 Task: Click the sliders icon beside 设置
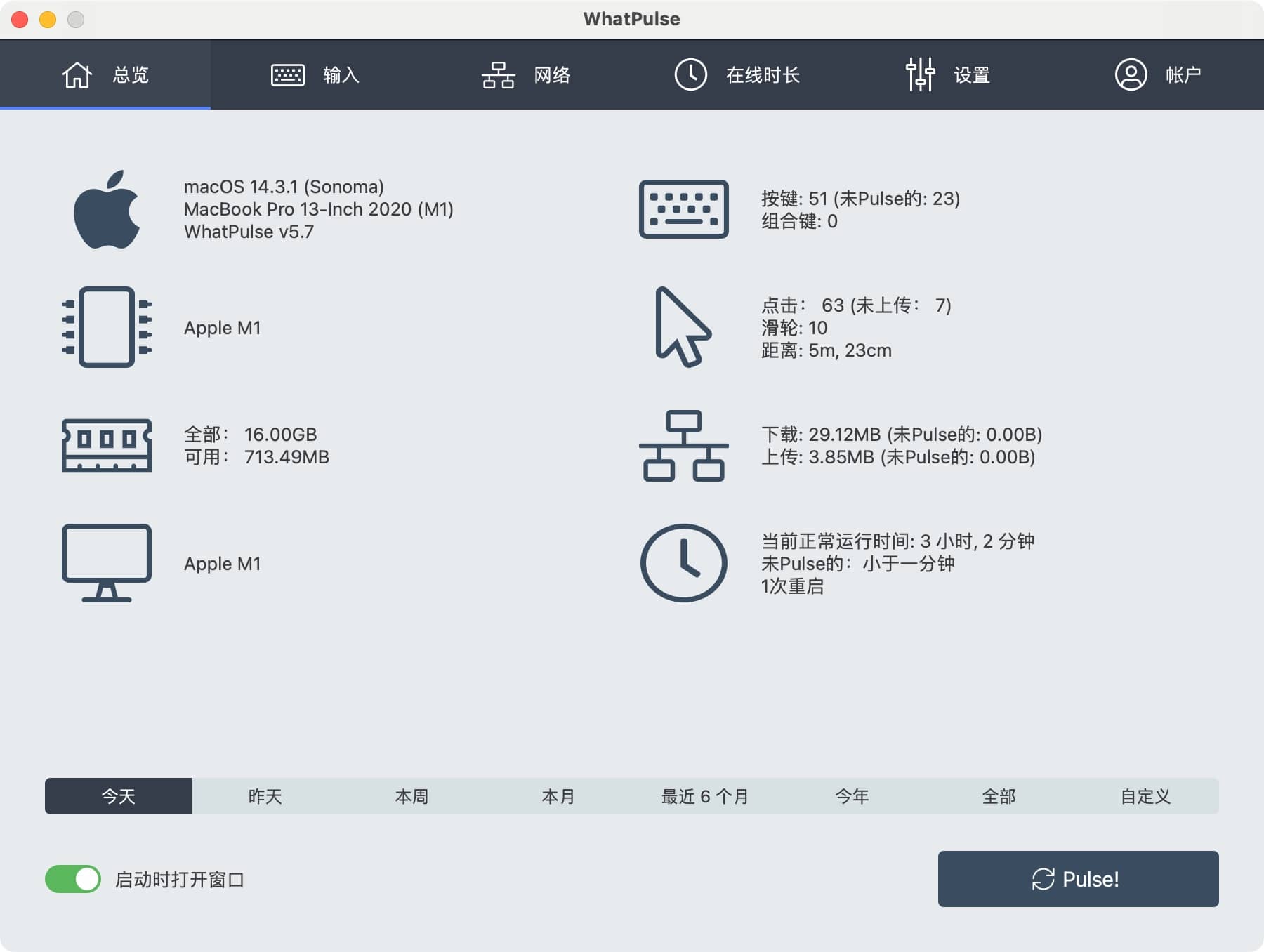920,74
